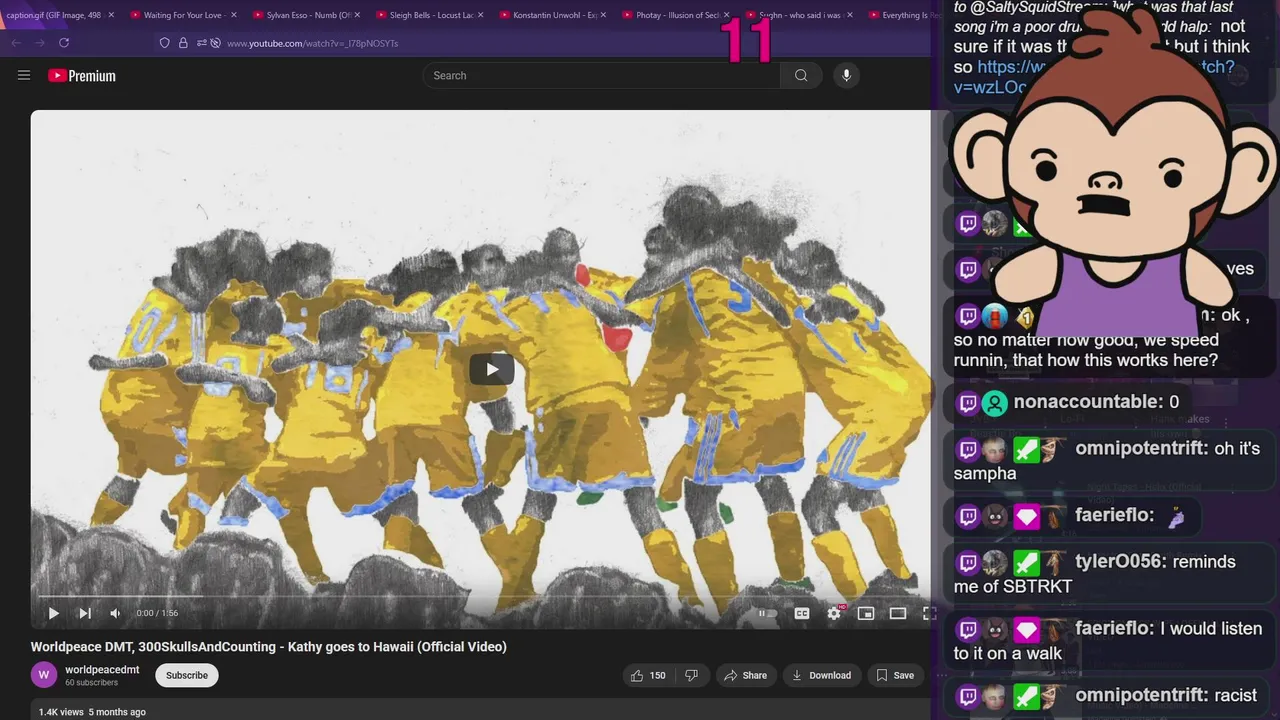Click the browser back arrow
Viewport: 1280px width, 720px height.
[x=16, y=43]
